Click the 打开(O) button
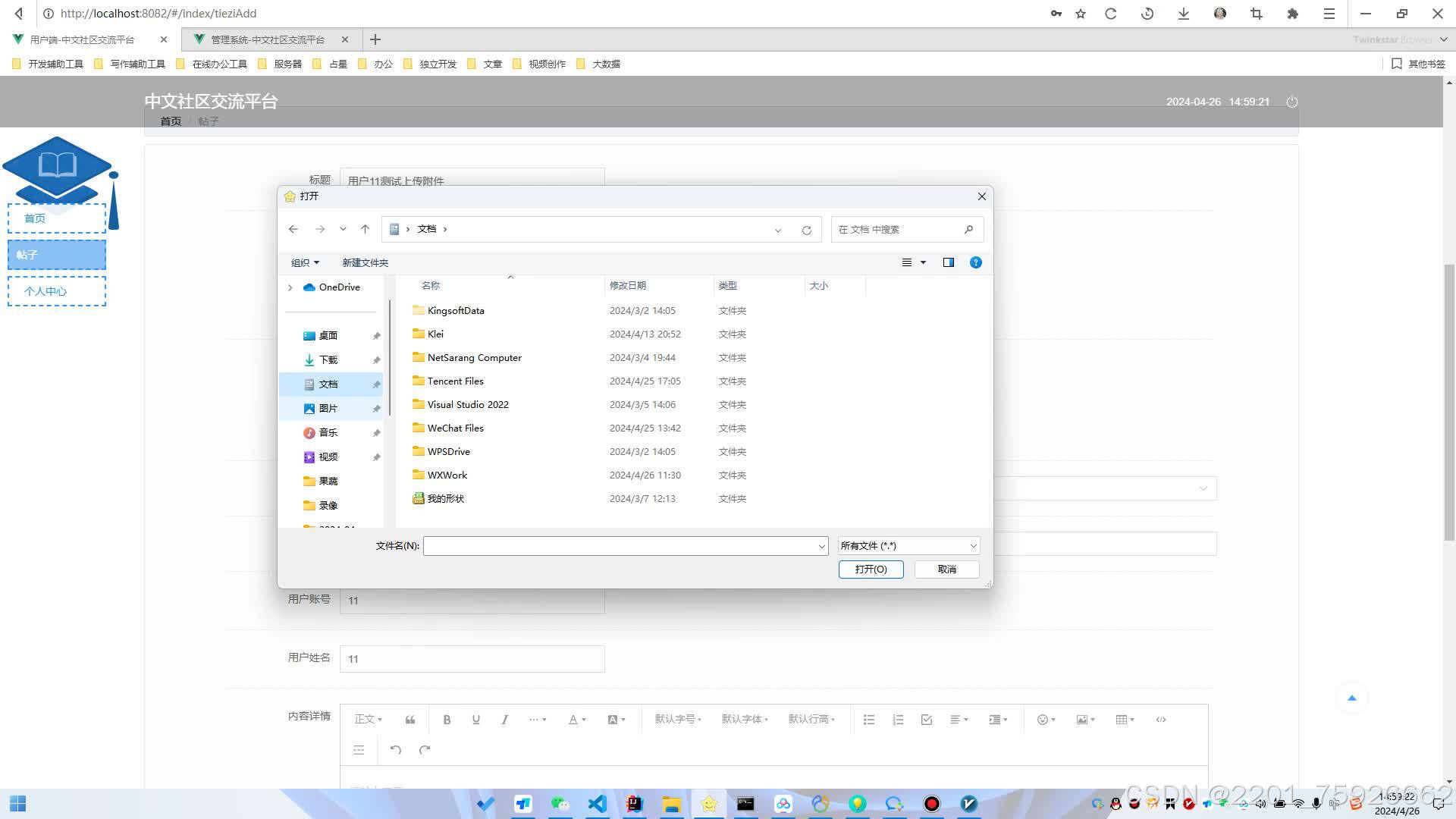Screen dimensions: 1456x819 pos(871,570)
